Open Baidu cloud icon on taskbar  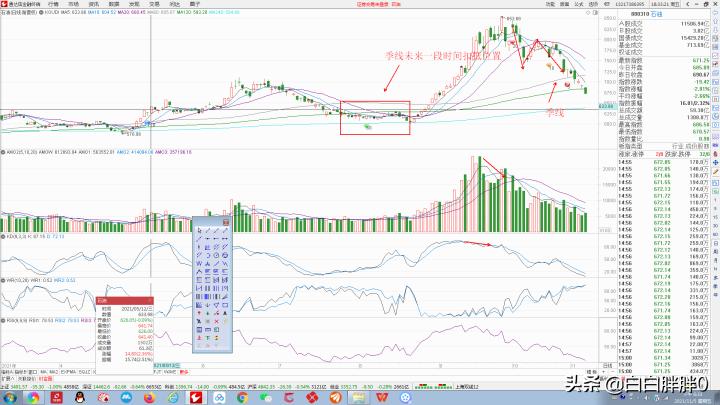tap(219, 398)
